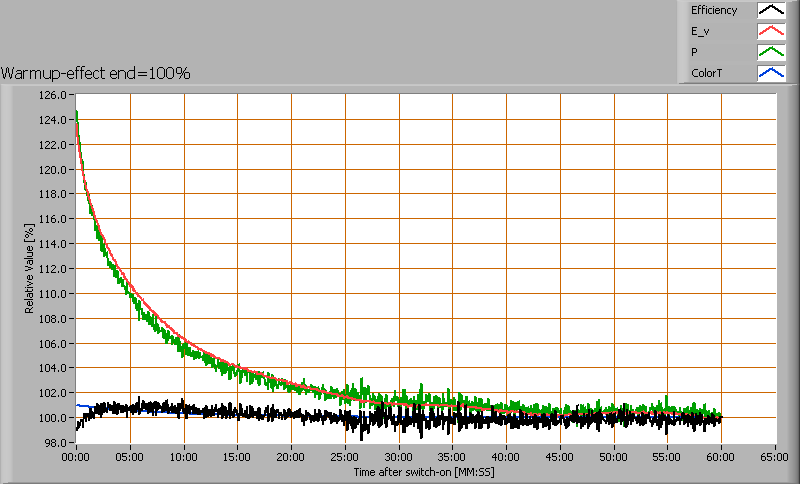This screenshot has height=484, width=800.
Task: Click the 98.0 minimum value on Y axis
Action: pos(55,443)
